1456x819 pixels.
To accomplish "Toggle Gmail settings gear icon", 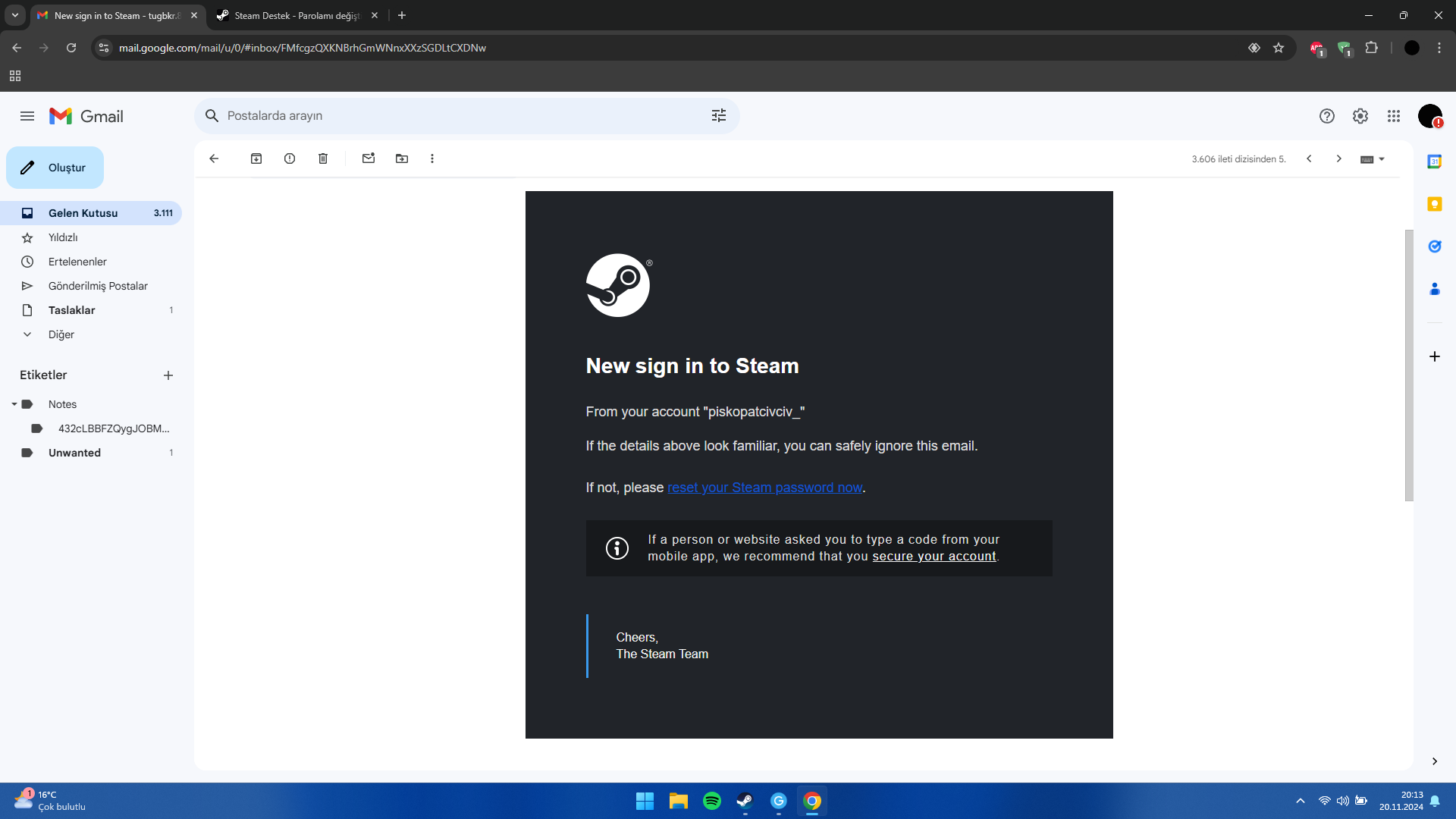I will pos(1360,115).
